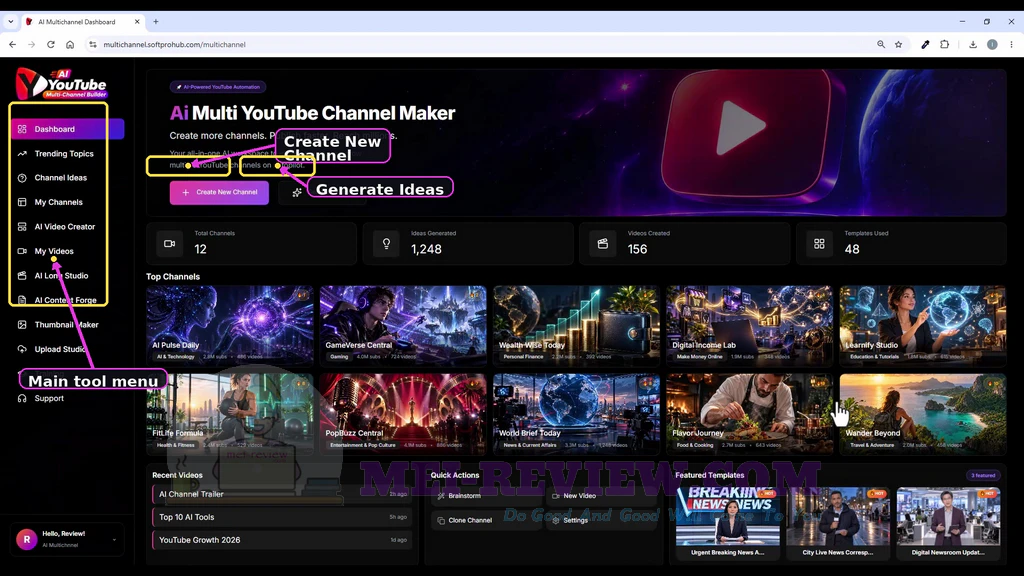Click the Trending Topics arrow icon
Viewport: 1024px width, 576px height.
22,153
